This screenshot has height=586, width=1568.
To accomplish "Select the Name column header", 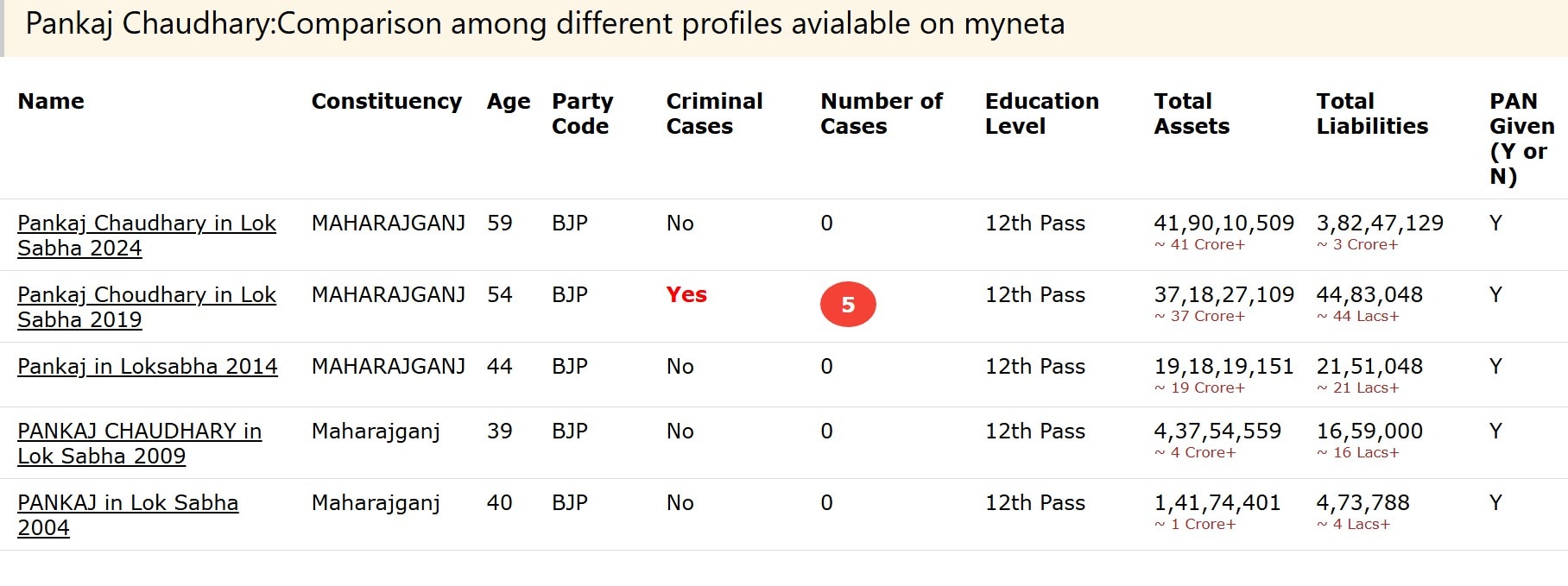I will click(x=50, y=101).
